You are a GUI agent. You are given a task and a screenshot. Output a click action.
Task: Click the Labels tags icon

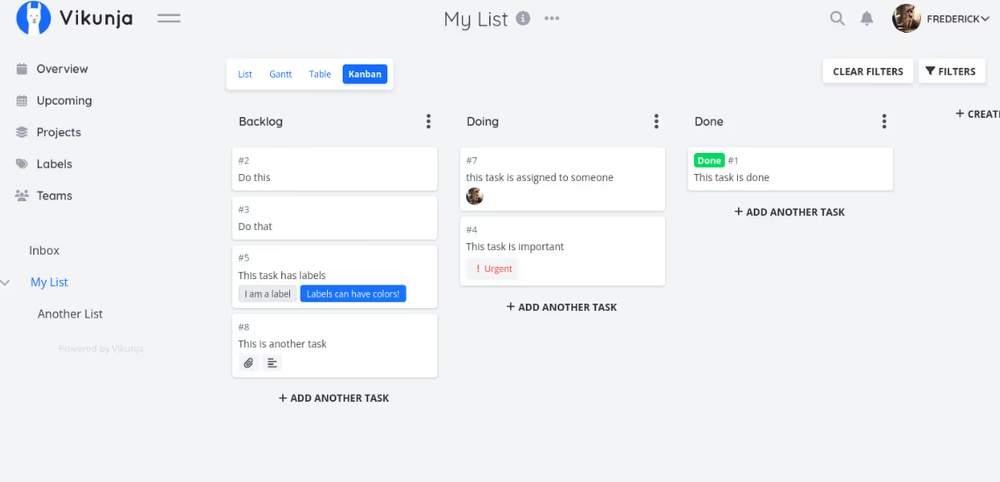tap(22, 164)
